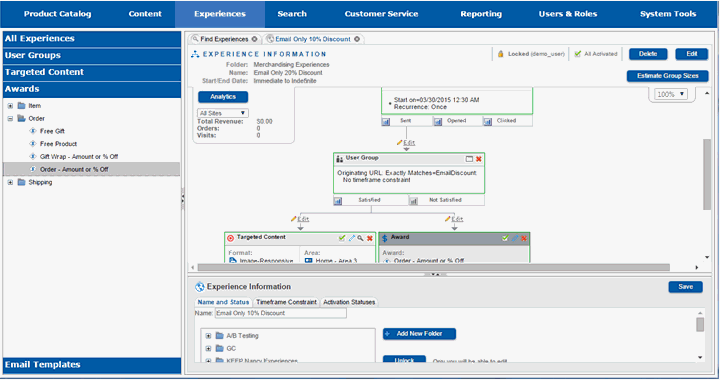Viewport: 720px width, 380px height.
Task: Delete the Targeted Content node
Action: click(x=370, y=238)
